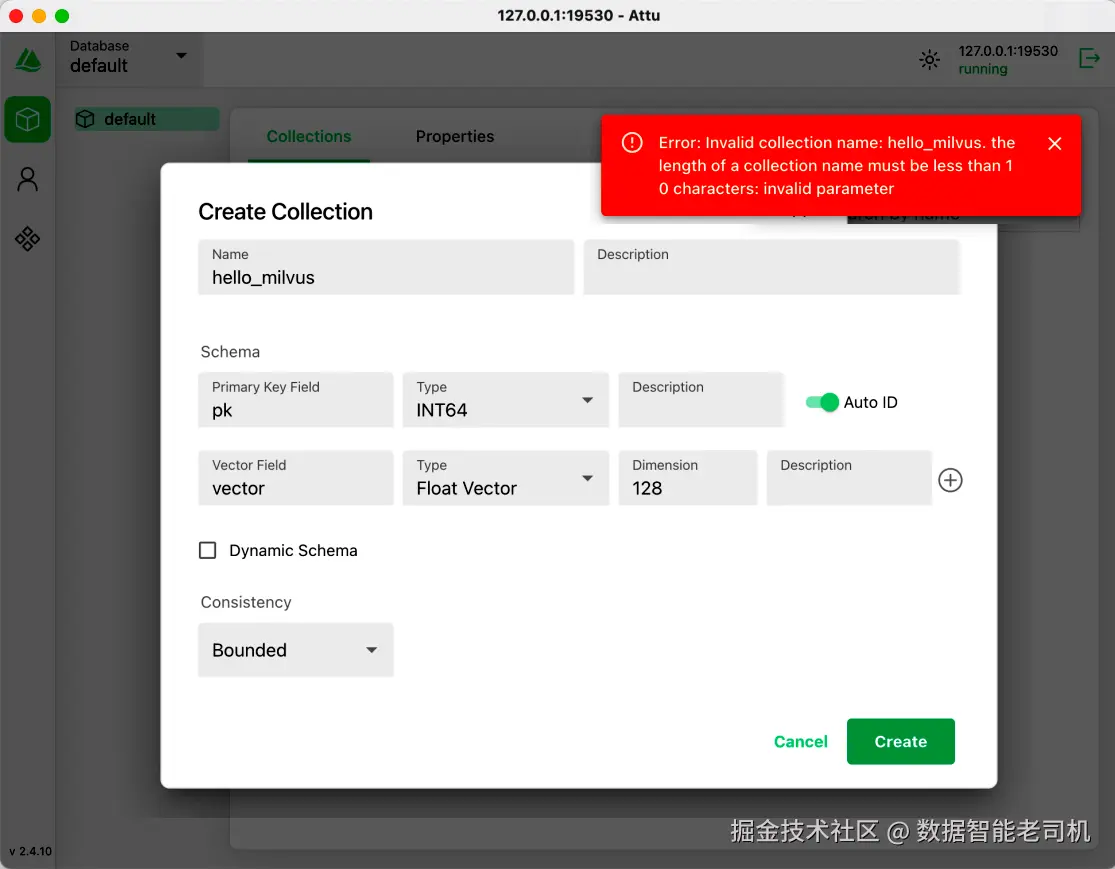This screenshot has height=869, width=1115.
Task: Focus the collection Description field
Action: click(772, 267)
